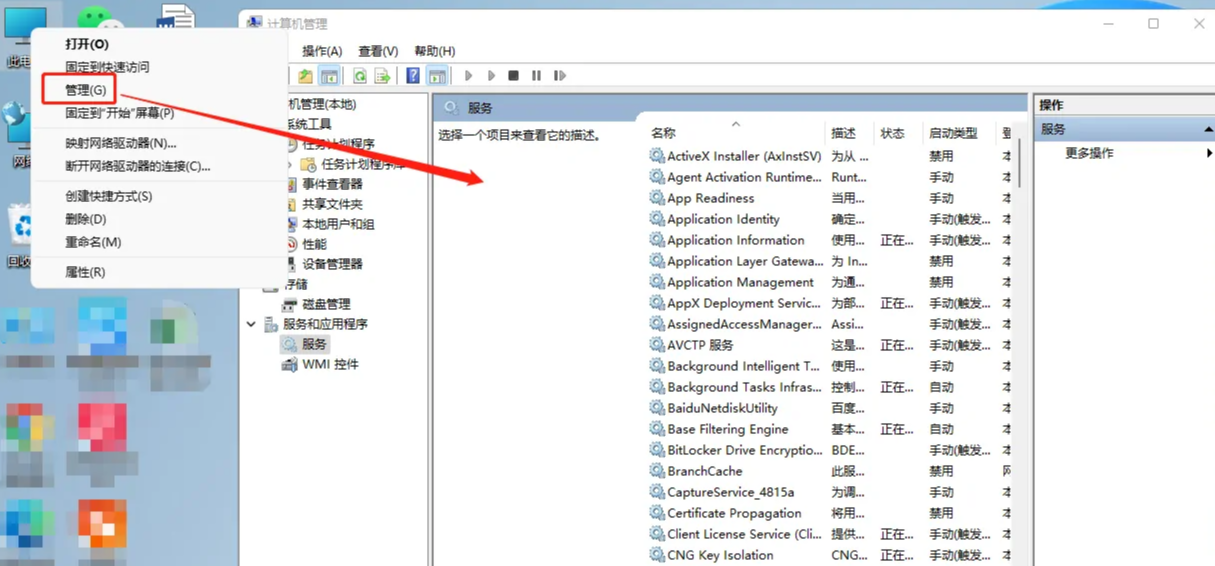The image size is (1215, 566).
Task: Select the Client License Service row
Action: click(830, 534)
